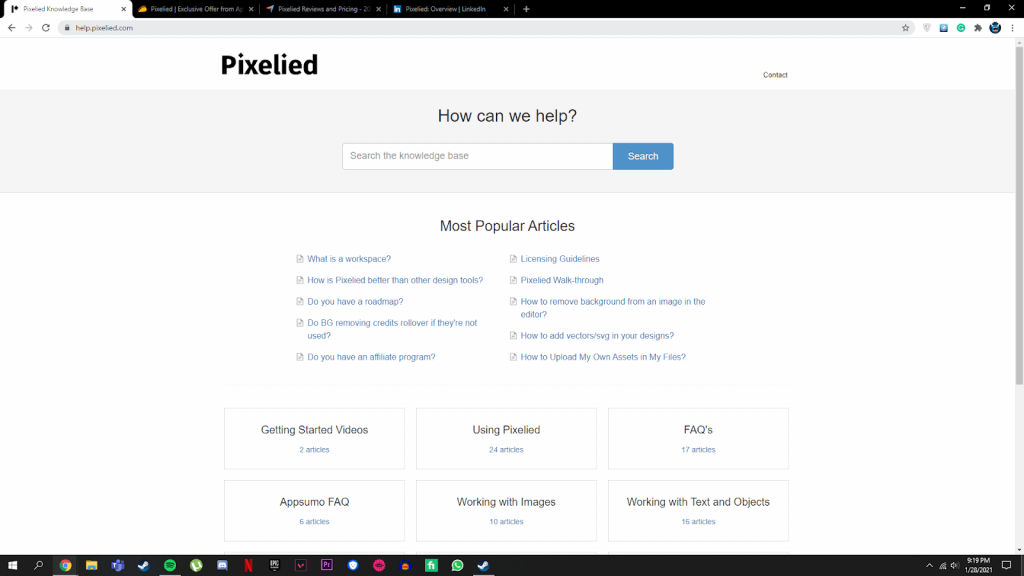Viewport: 1024px width, 576px height.
Task: Switch to the Pixelied Reviews and Pricing tab
Action: tap(318, 9)
